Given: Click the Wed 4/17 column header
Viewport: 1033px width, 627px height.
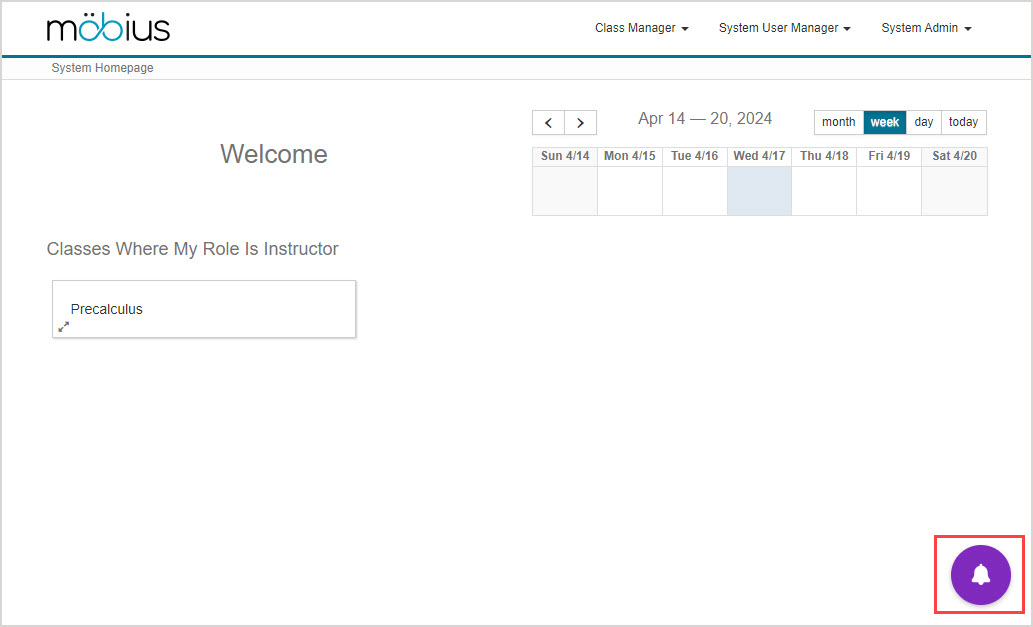Looking at the screenshot, I should click(759, 156).
